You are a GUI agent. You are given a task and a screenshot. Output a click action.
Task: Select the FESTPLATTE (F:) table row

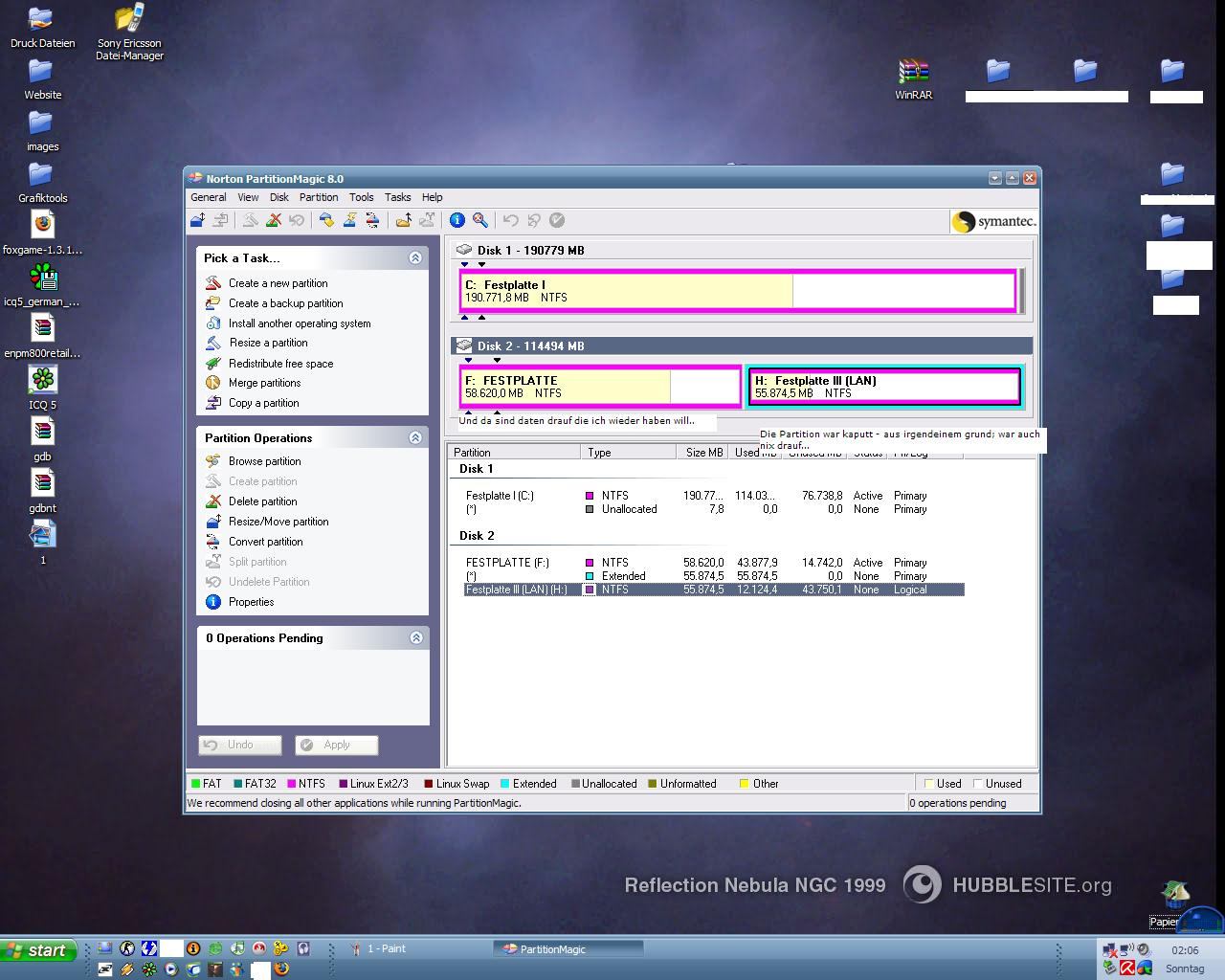pyautogui.click(x=713, y=563)
